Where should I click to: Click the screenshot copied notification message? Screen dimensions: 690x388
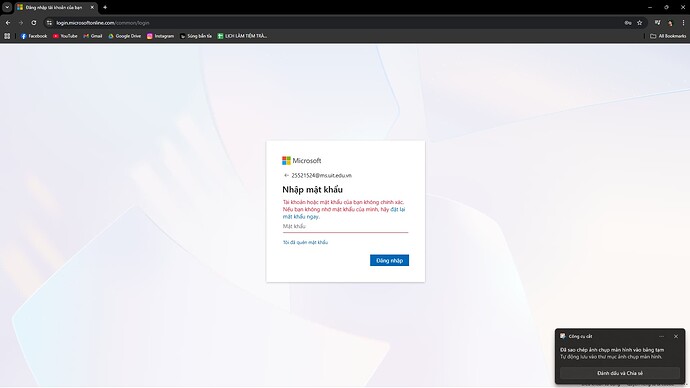612,353
